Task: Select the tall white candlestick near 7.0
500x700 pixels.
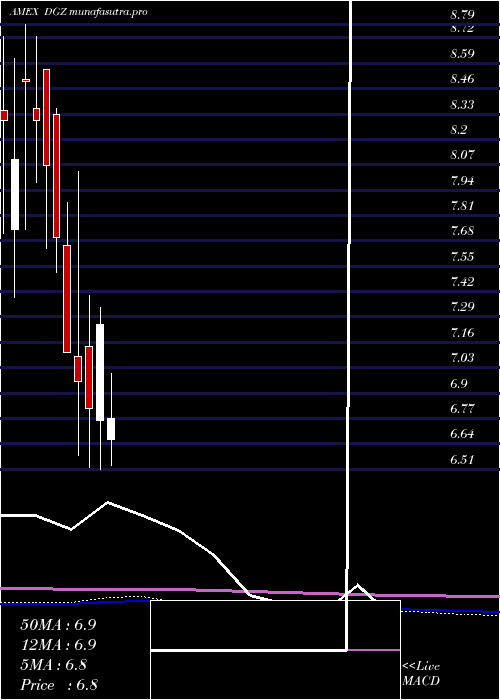Action: pos(100,372)
